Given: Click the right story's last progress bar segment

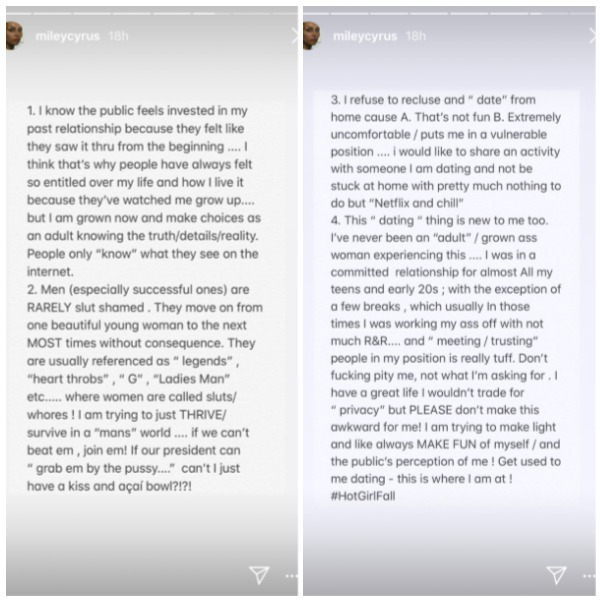Looking at the screenshot, I should 582,13.
